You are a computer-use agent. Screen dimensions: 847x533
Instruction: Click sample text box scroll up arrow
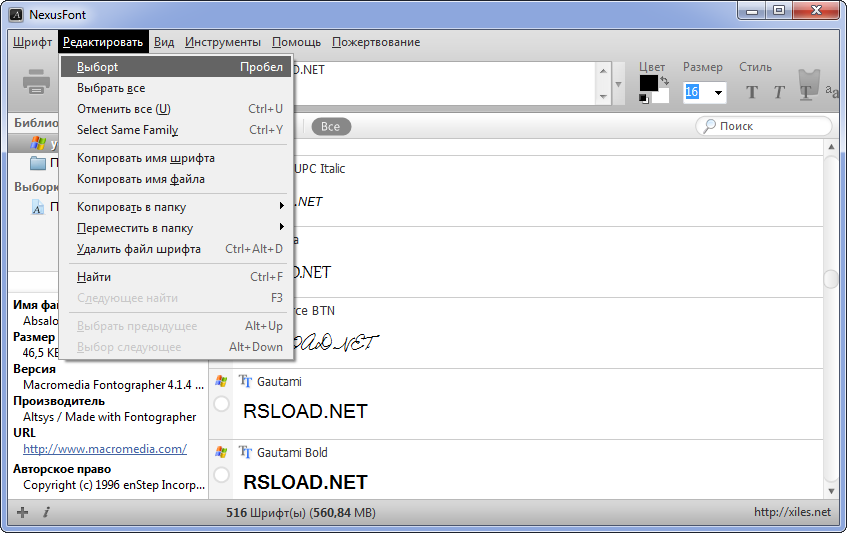(x=603, y=71)
